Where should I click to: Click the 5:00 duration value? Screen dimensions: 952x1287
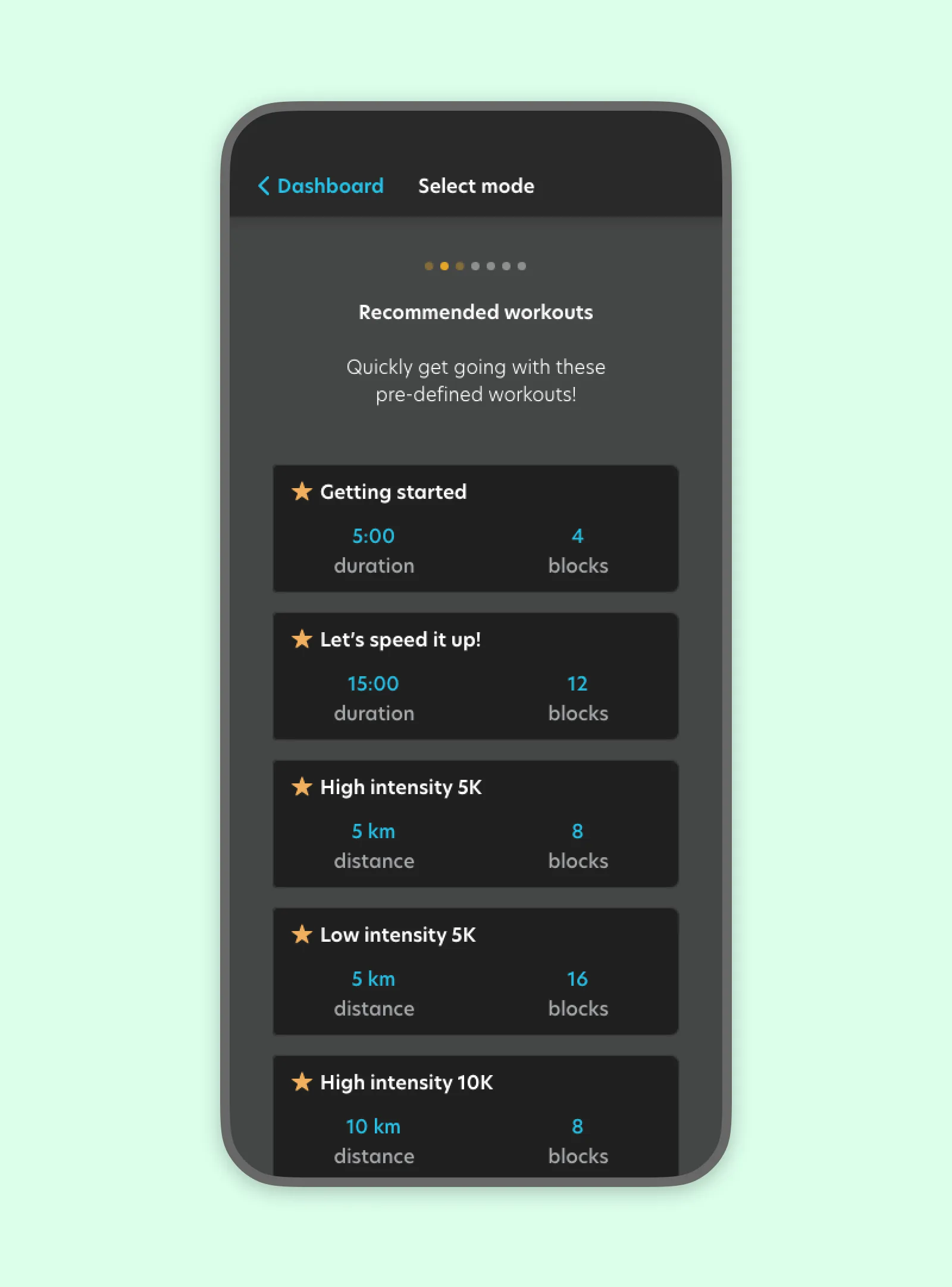pos(374,536)
